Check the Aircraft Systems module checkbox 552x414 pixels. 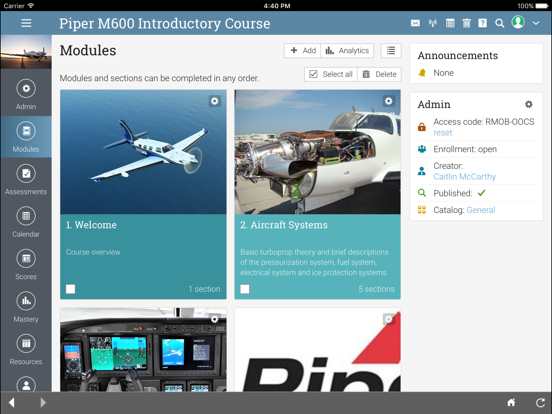(x=245, y=289)
